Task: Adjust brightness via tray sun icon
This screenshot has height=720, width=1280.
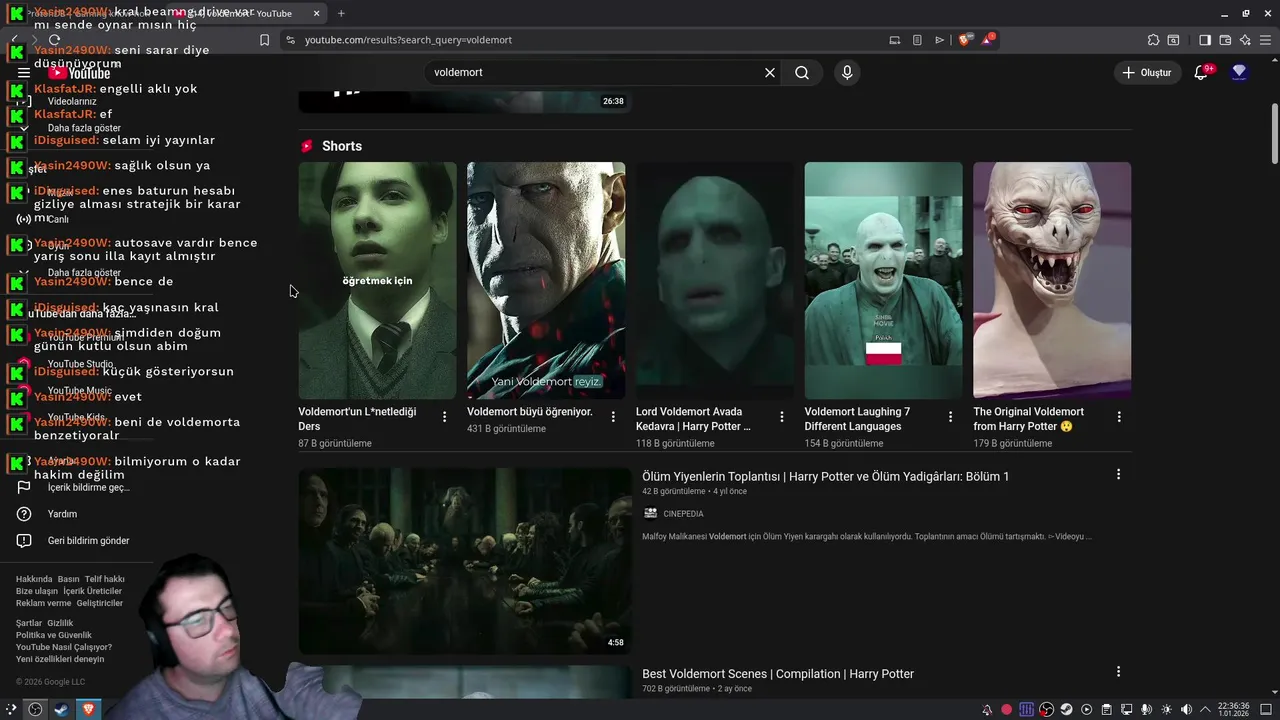Action: pyautogui.click(x=1165, y=710)
